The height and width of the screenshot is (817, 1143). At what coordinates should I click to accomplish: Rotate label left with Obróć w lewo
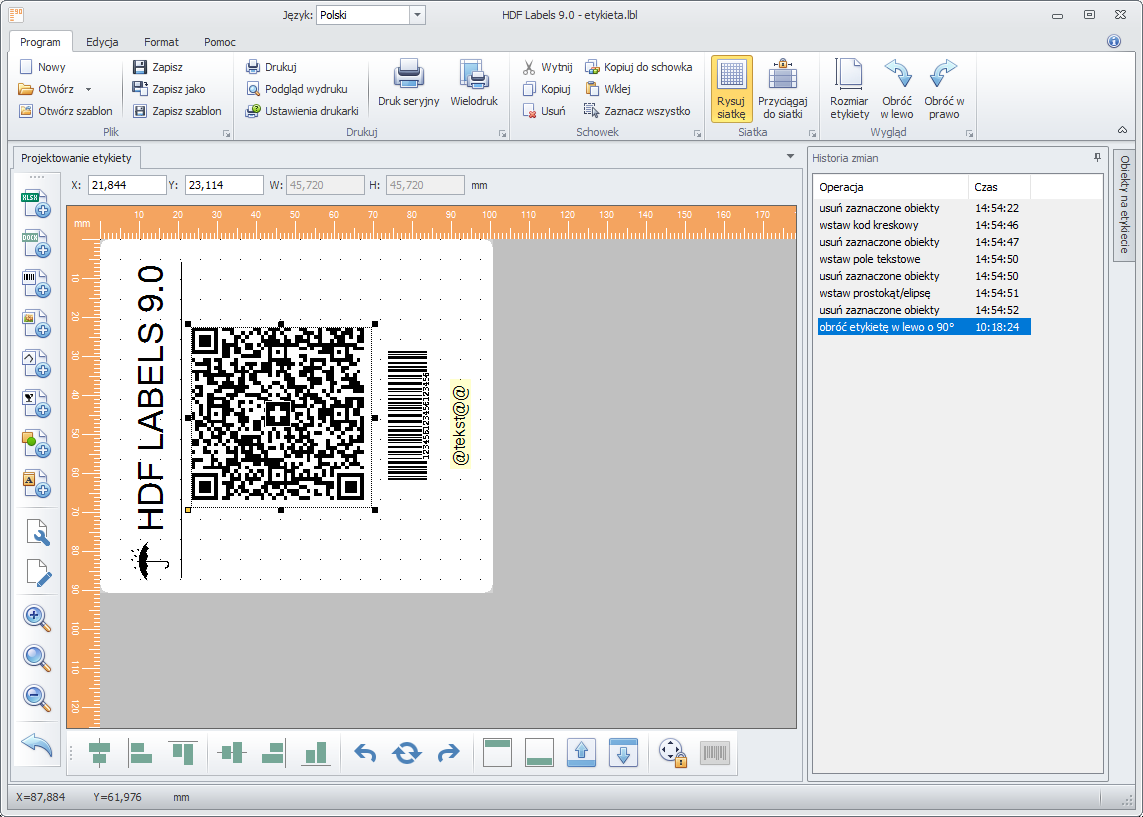(897, 89)
